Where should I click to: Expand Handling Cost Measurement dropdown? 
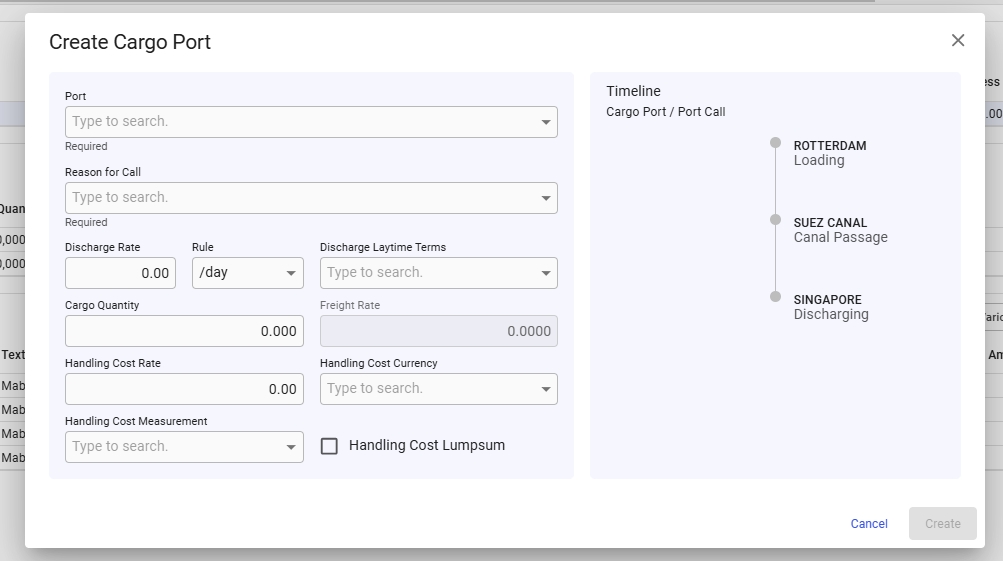(x=291, y=447)
